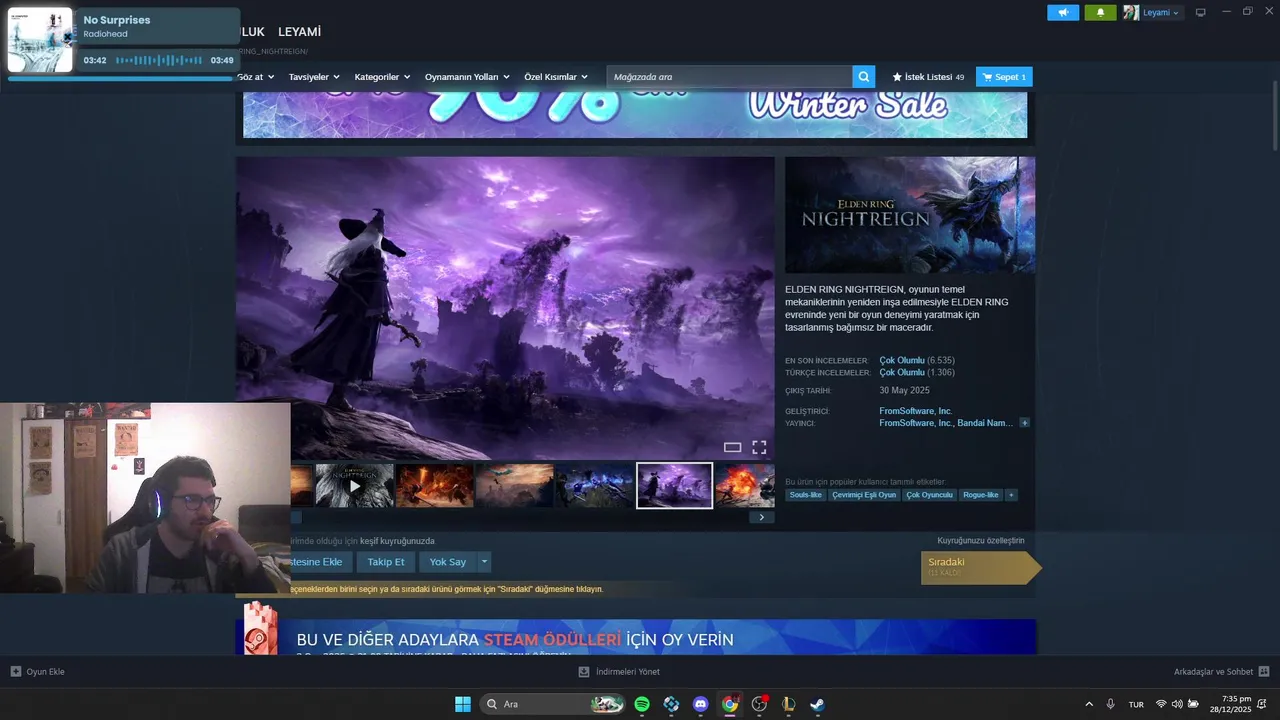Open the green notifications bell
This screenshot has height=720, width=1280.
click(x=1100, y=12)
